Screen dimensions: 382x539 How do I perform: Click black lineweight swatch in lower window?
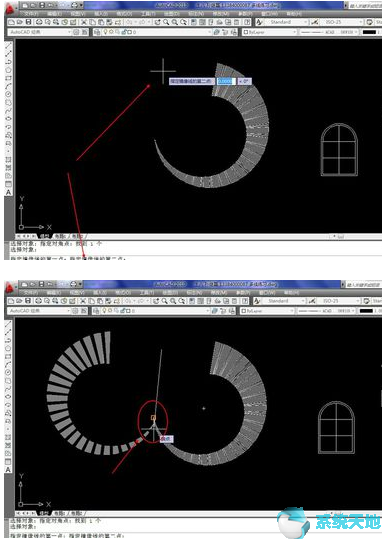click(366, 311)
